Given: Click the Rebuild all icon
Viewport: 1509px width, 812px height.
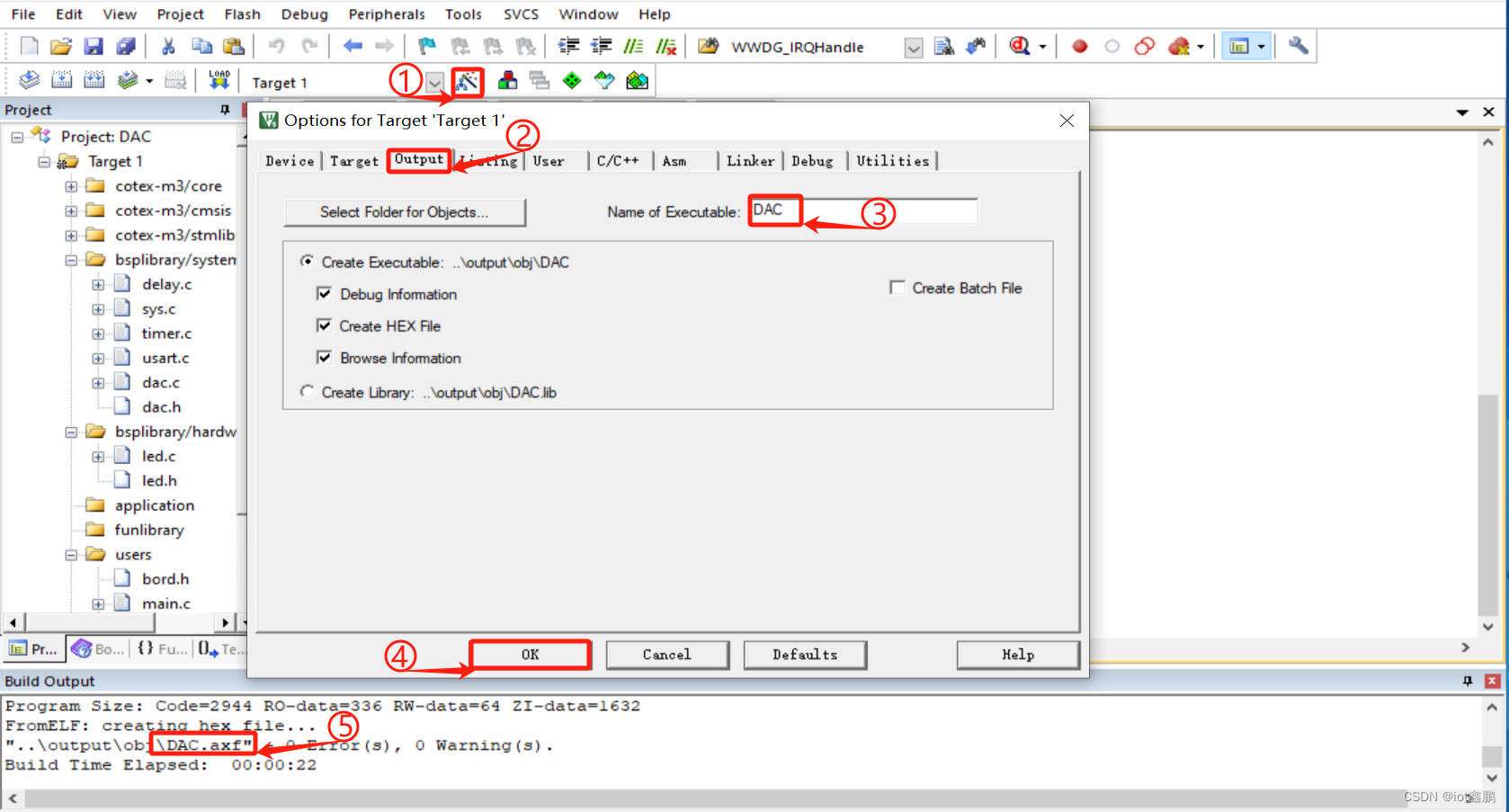Looking at the screenshot, I should [x=94, y=81].
